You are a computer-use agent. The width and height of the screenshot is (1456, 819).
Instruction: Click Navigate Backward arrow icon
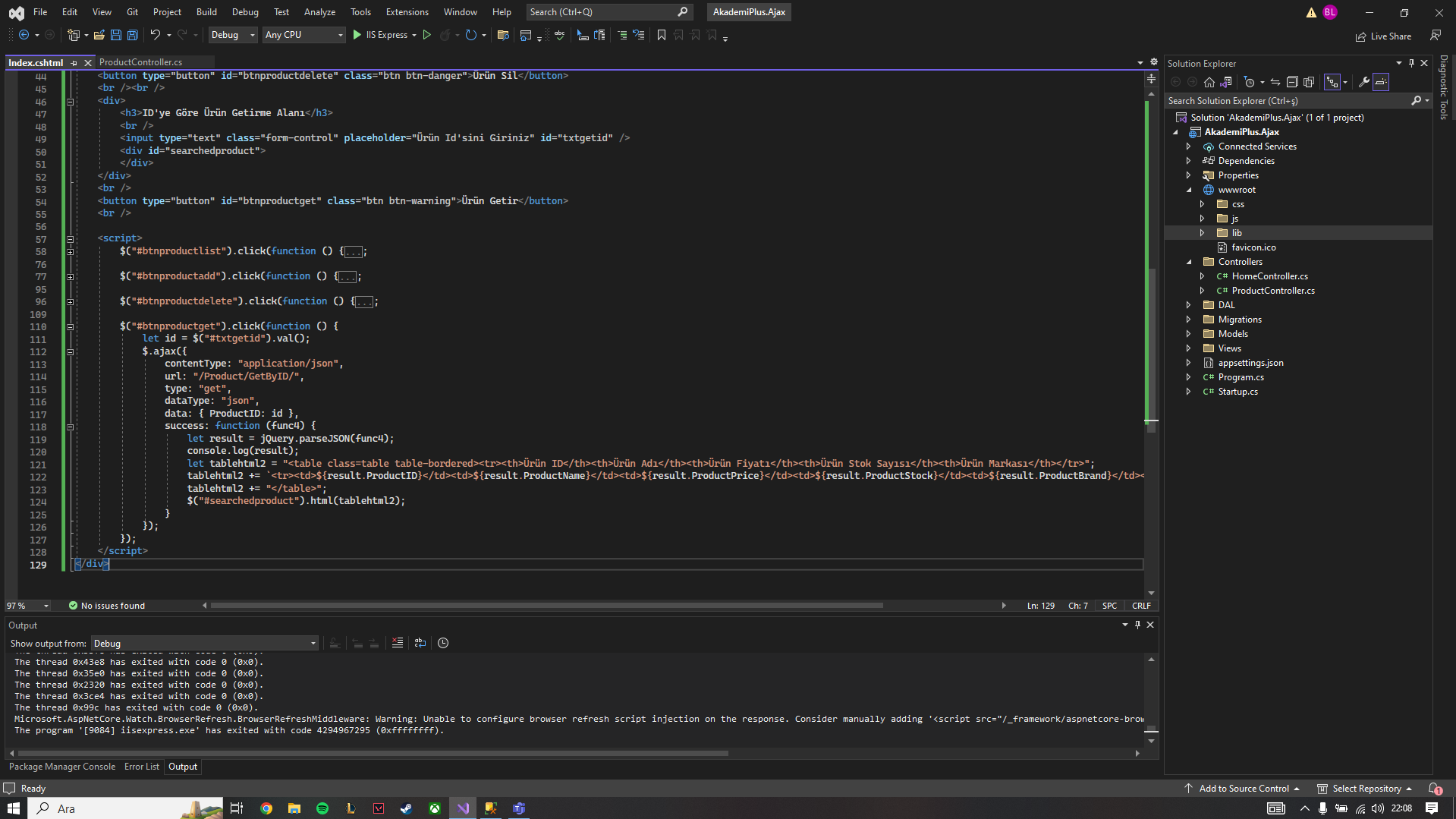(x=24, y=35)
